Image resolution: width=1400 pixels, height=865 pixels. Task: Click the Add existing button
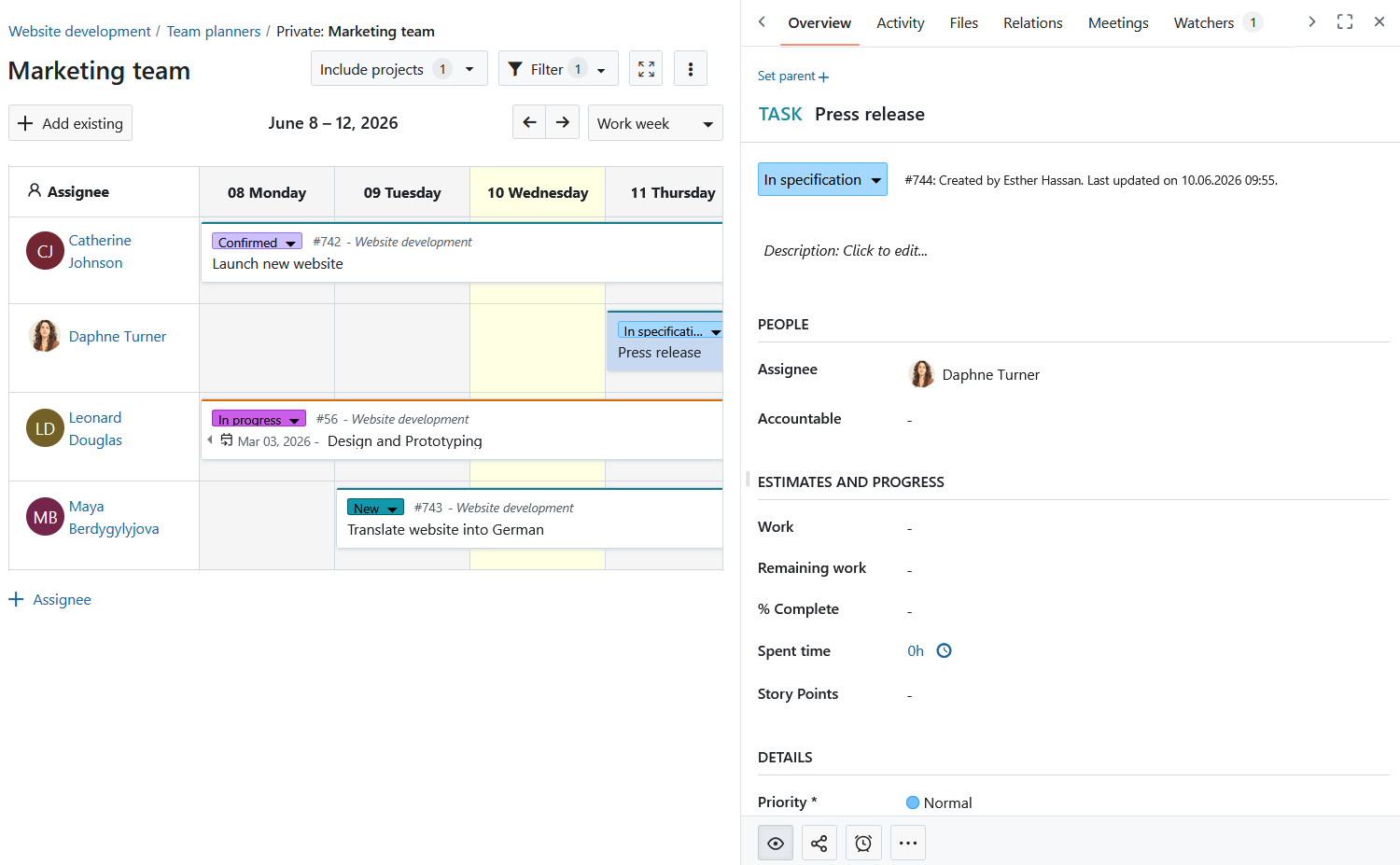(71, 123)
